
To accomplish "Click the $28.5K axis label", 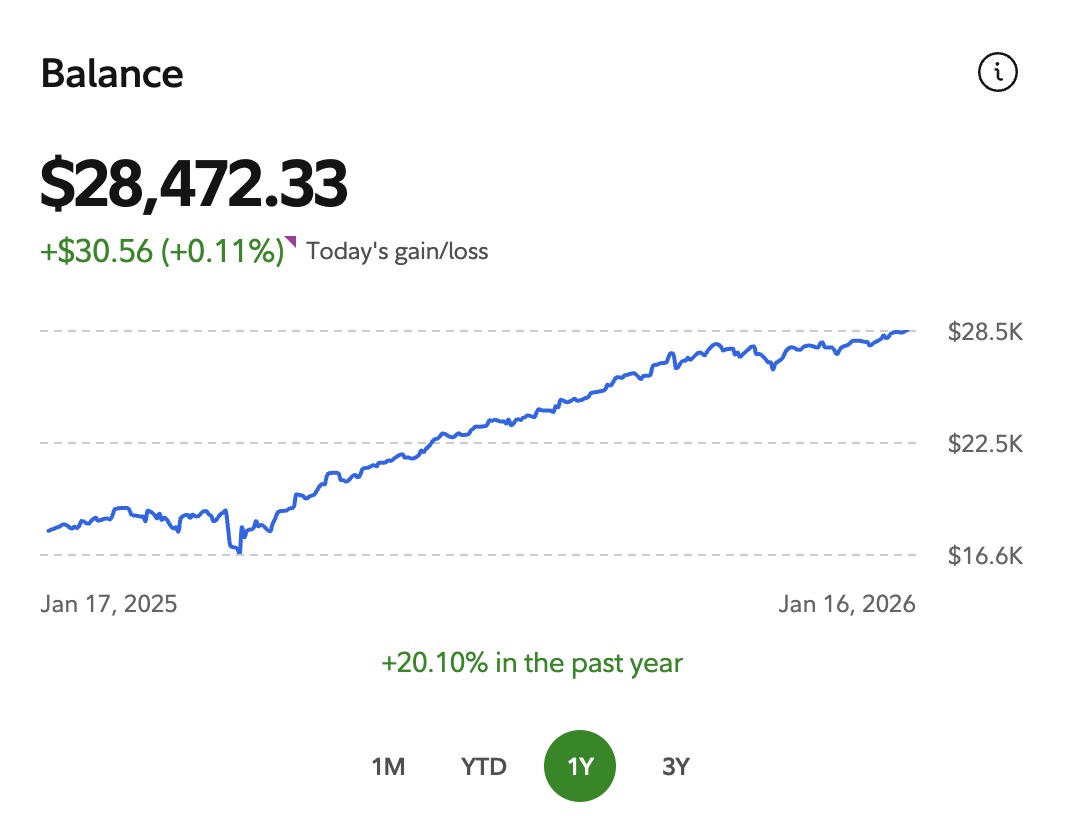I will 985,331.
